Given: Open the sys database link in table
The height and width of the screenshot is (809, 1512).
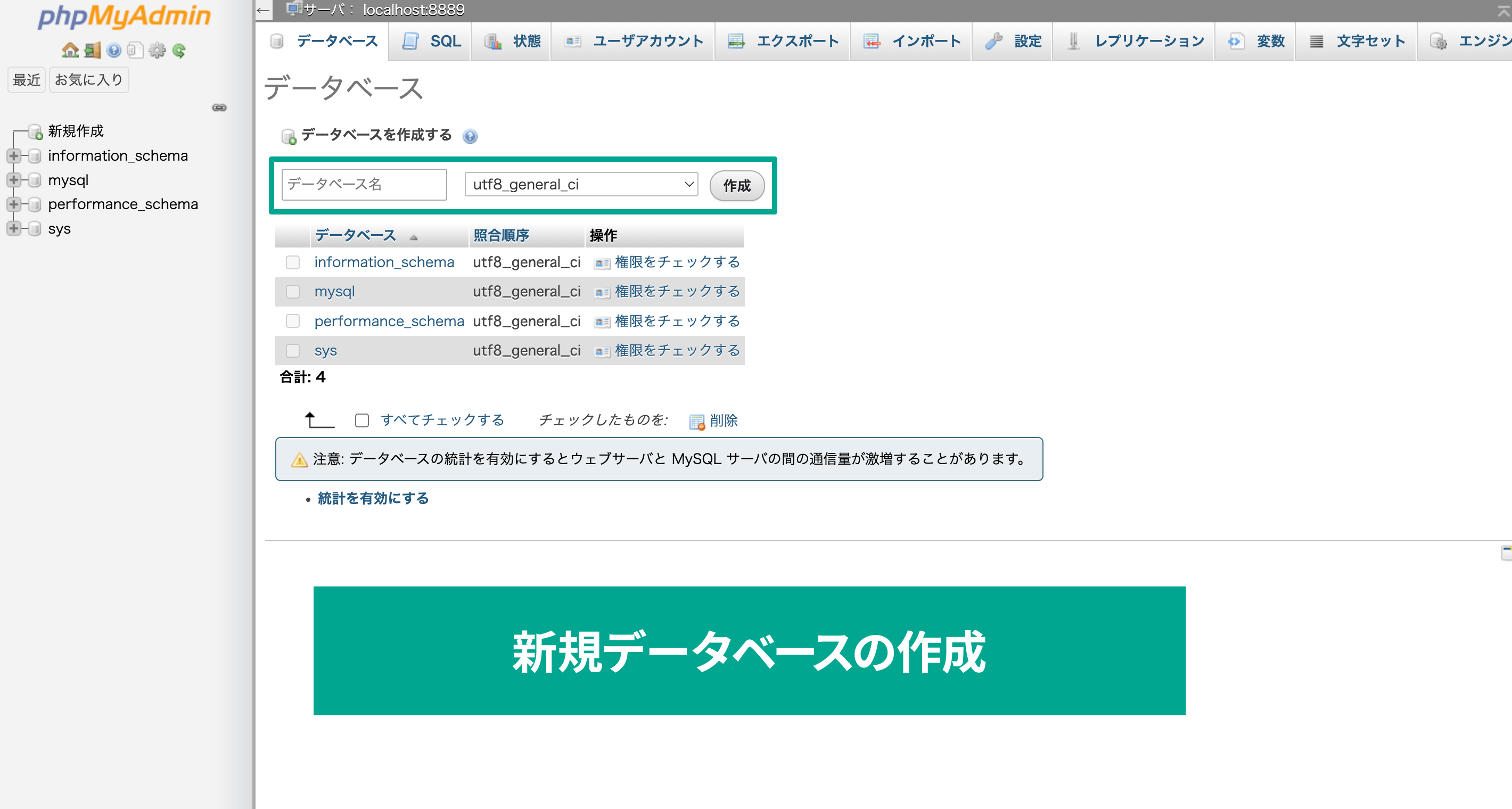Looking at the screenshot, I should [326, 350].
